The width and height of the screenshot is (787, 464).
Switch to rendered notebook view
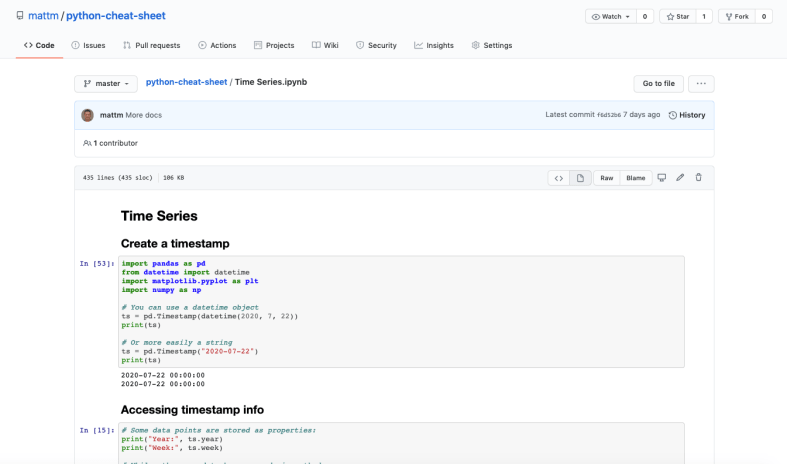580,178
